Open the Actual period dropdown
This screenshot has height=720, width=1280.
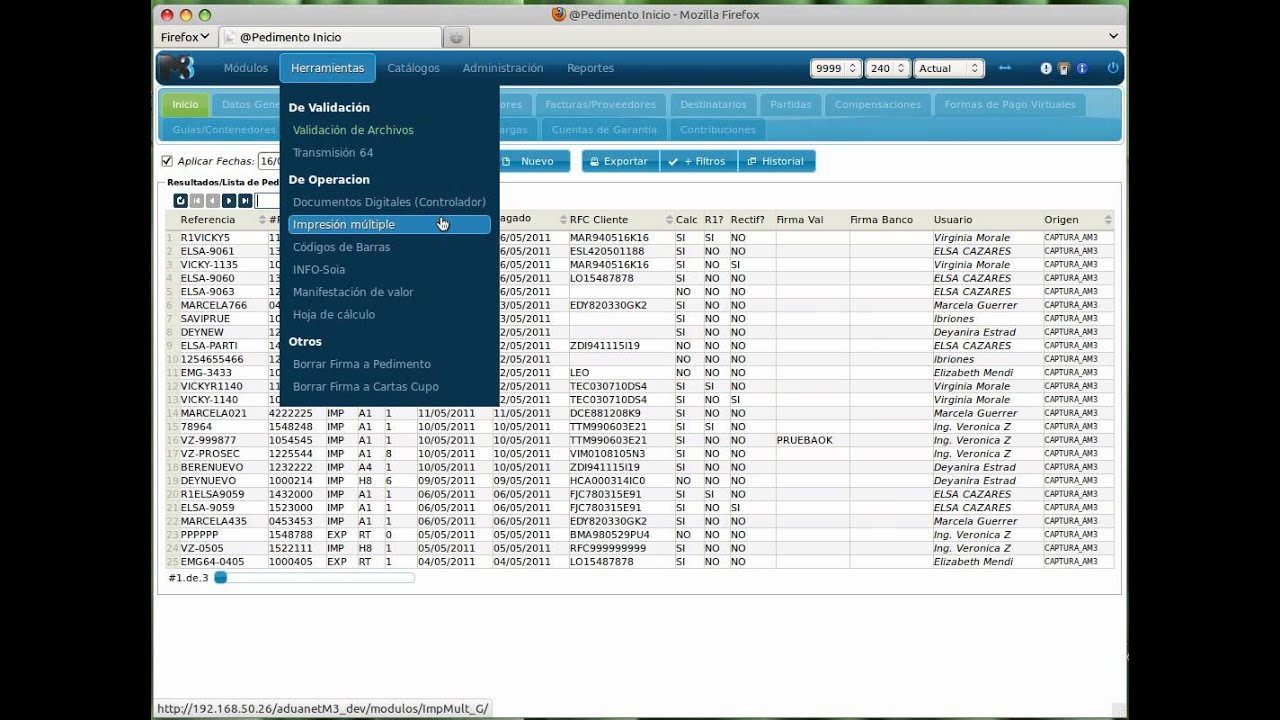click(949, 68)
